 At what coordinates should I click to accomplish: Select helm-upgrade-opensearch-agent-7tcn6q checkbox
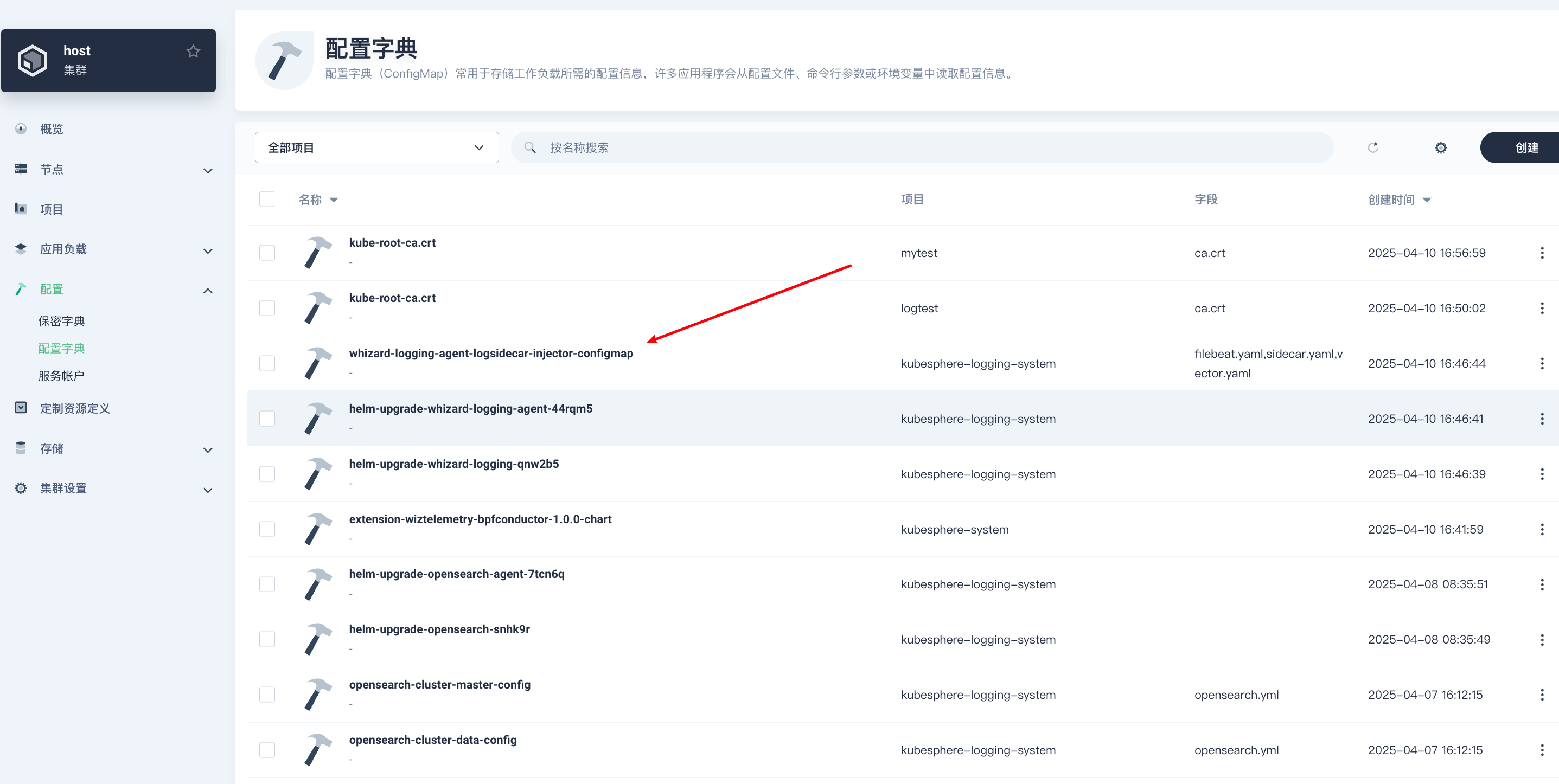point(267,584)
